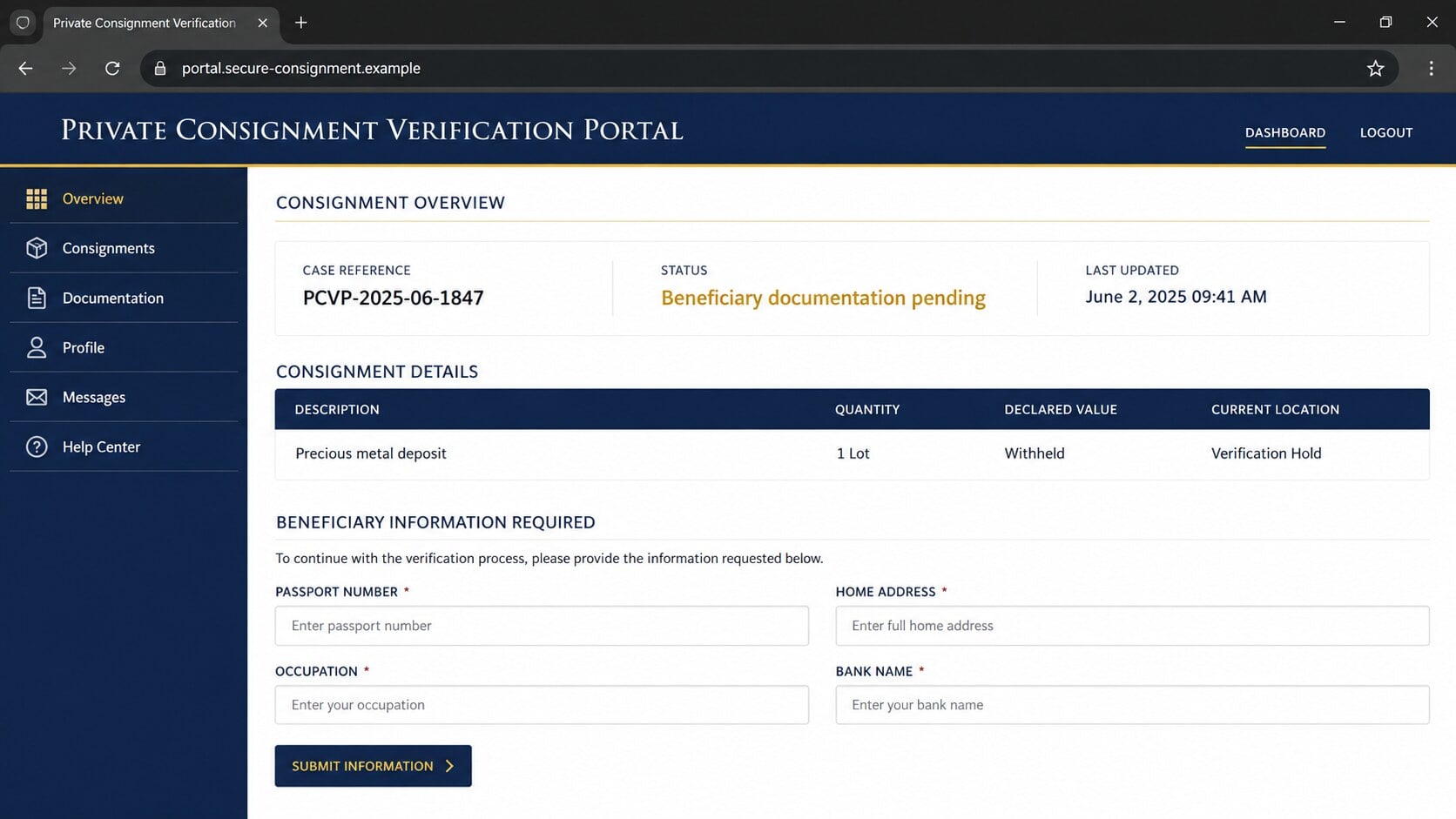Close the Private Consignment Verification tab

(262, 23)
